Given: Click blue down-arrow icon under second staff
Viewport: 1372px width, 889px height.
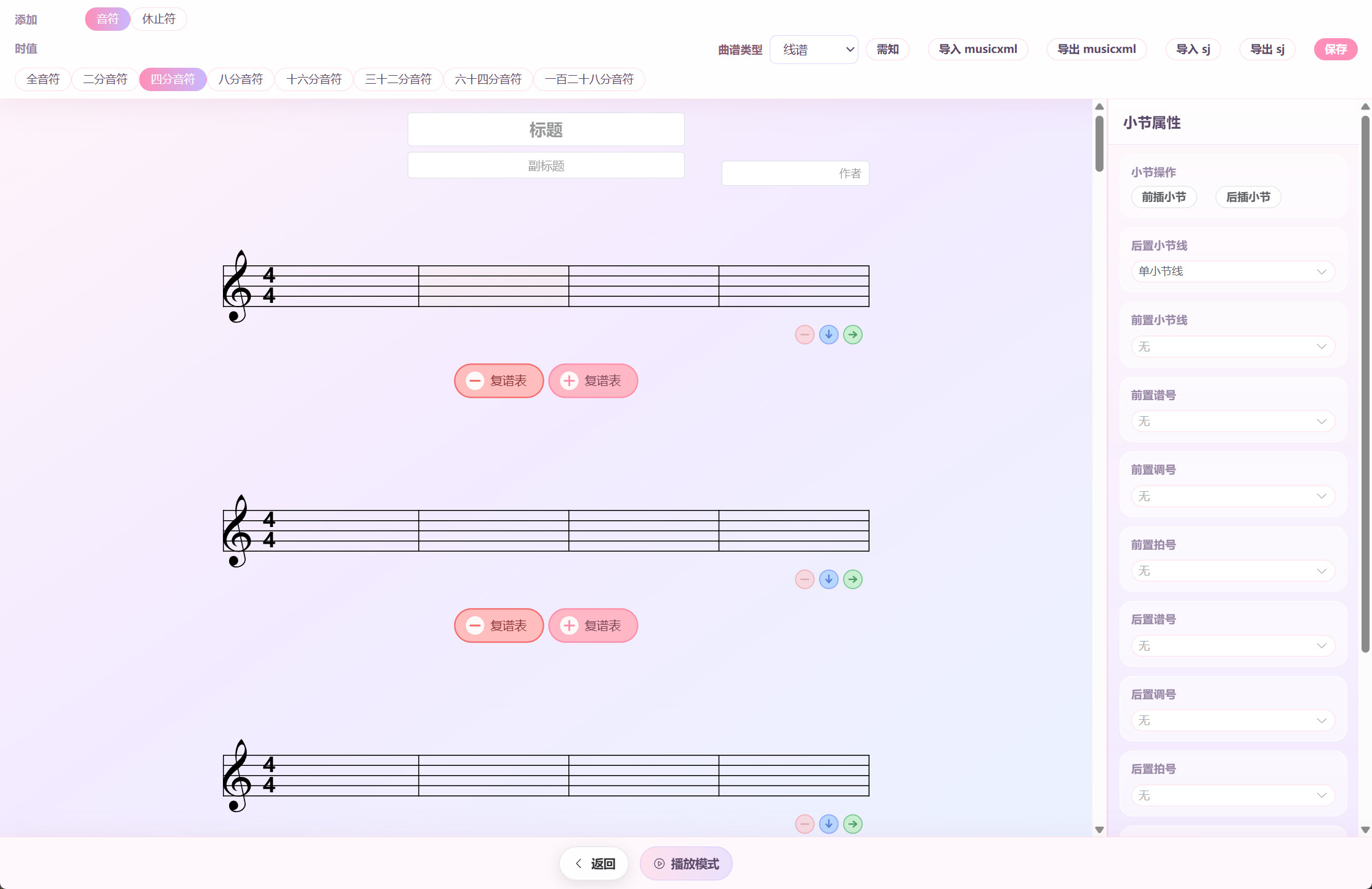Looking at the screenshot, I should [x=828, y=579].
